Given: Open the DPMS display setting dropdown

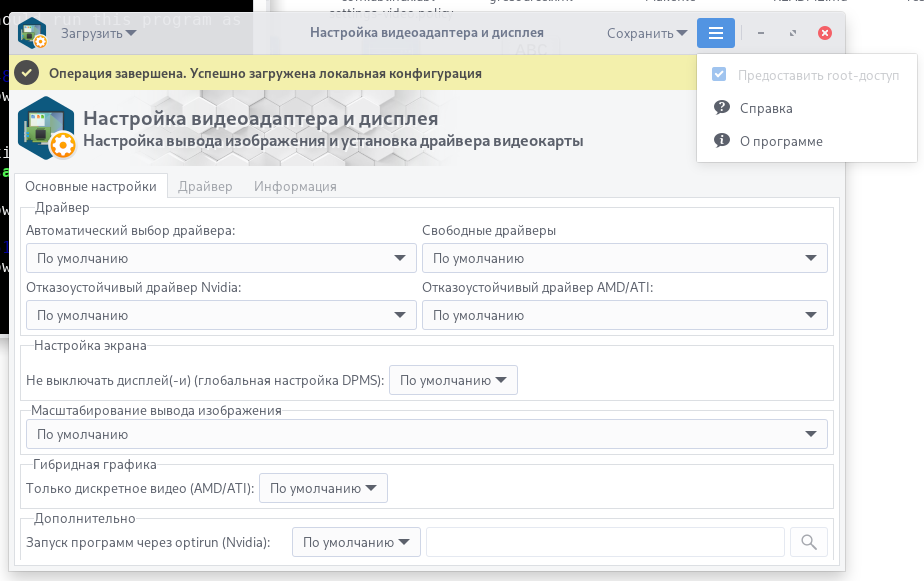Looking at the screenshot, I should click(x=453, y=380).
